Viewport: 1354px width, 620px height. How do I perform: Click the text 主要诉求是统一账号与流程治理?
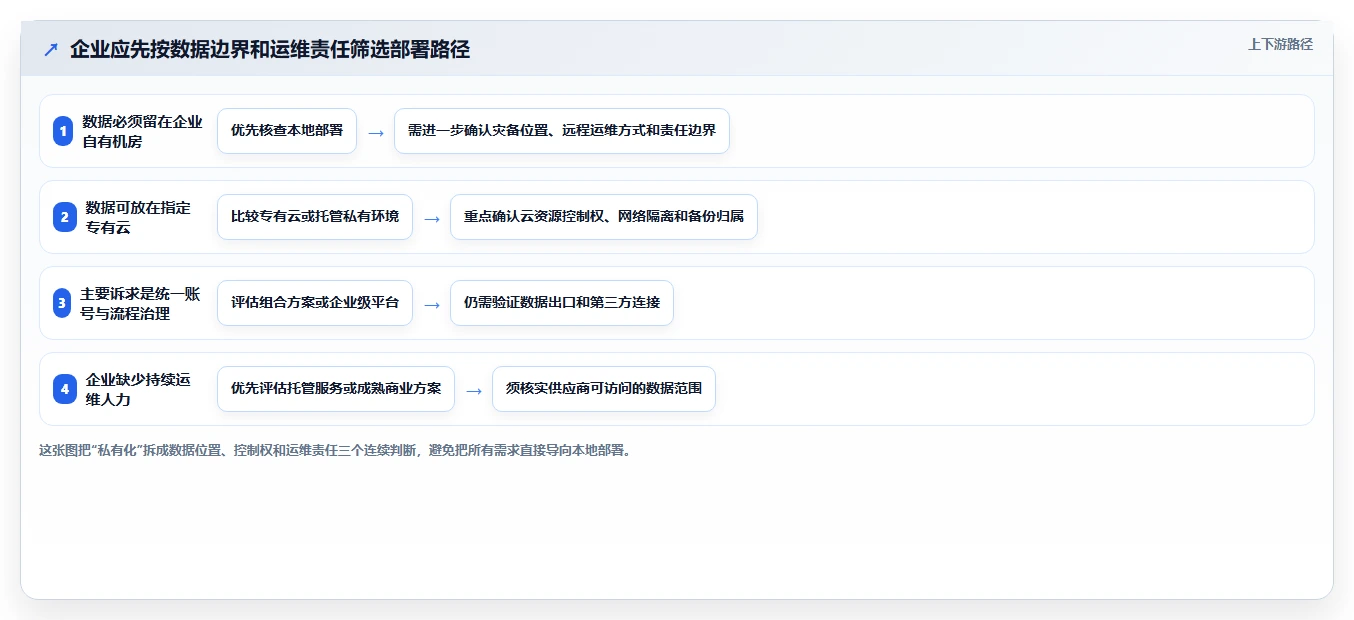coord(141,303)
